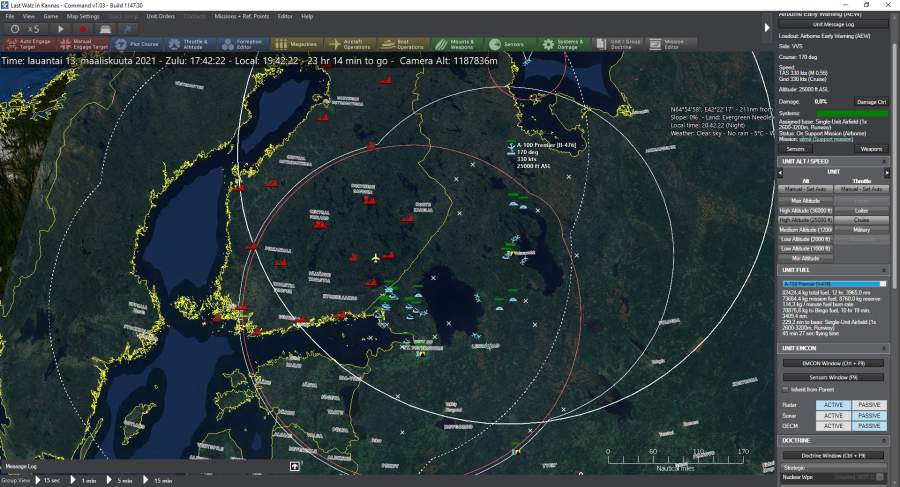Collapse the UNIT FUEL section

click(x=883, y=270)
